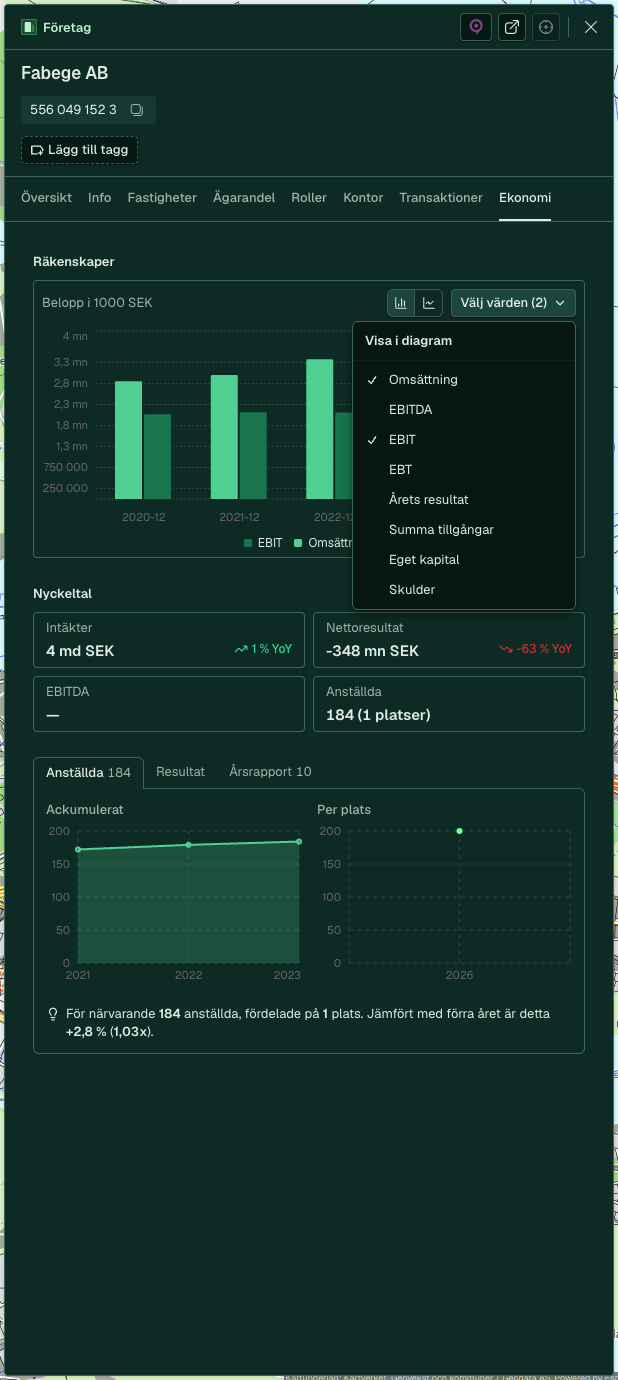Switch to Årsrapport 10 sub-tab
The height and width of the screenshot is (1380, 618).
[270, 772]
